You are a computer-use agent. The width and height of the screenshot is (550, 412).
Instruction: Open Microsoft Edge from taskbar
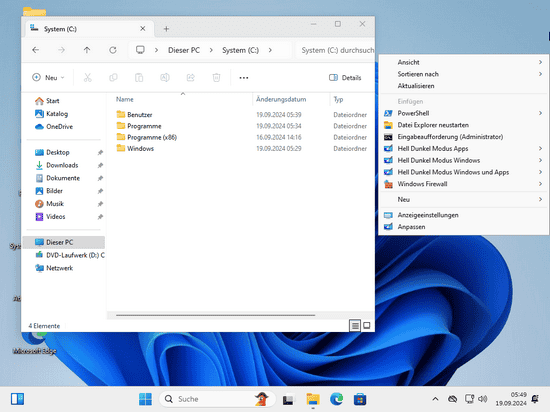[336, 399]
